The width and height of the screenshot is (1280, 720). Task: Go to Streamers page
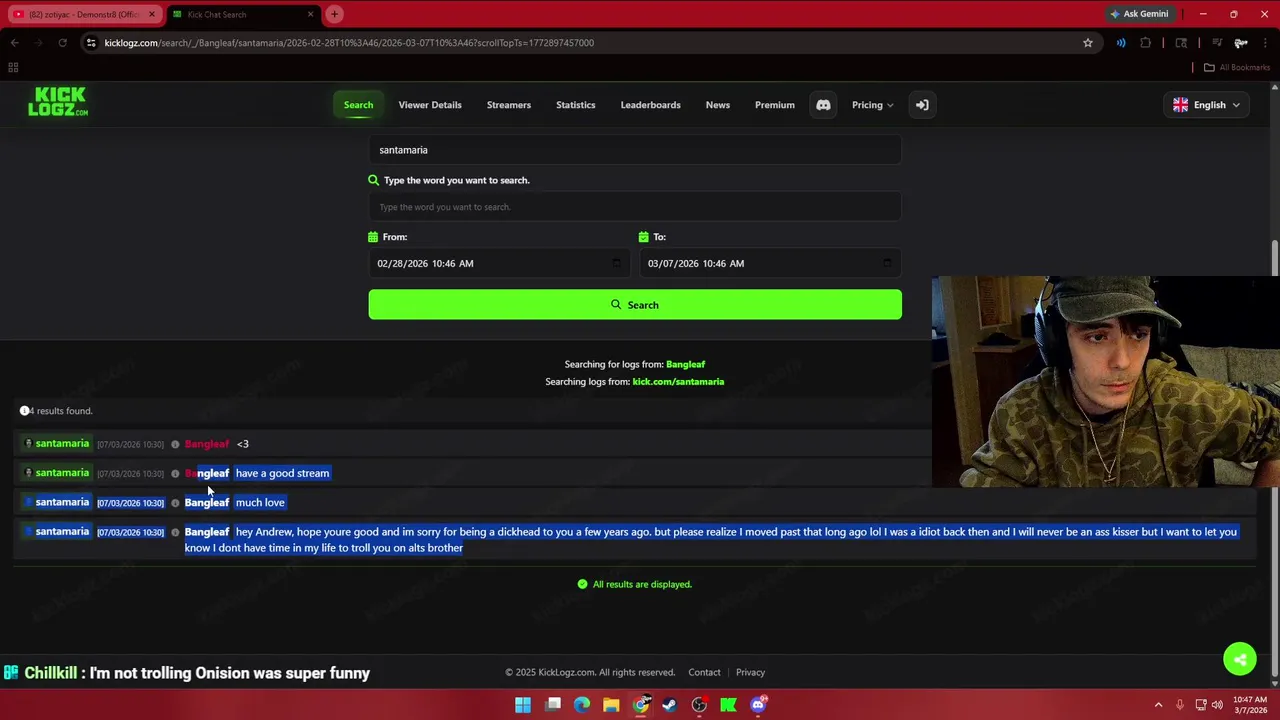coord(509,105)
